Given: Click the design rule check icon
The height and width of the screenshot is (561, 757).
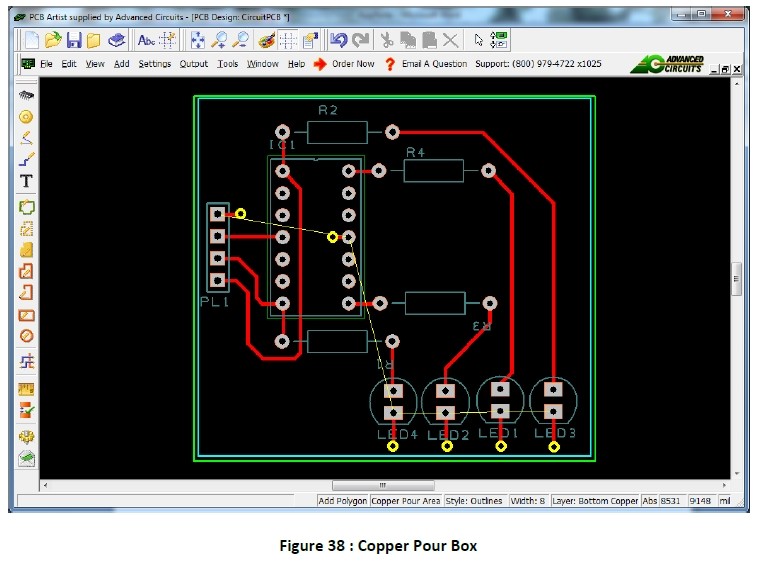Looking at the screenshot, I should [x=26, y=410].
